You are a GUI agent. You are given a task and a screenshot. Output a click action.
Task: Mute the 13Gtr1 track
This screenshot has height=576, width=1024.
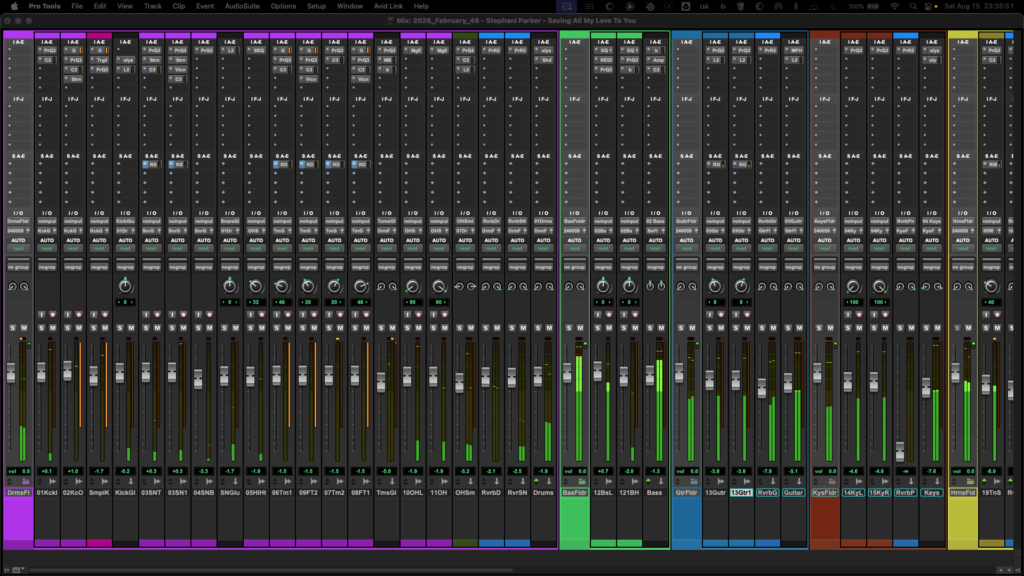(x=747, y=328)
